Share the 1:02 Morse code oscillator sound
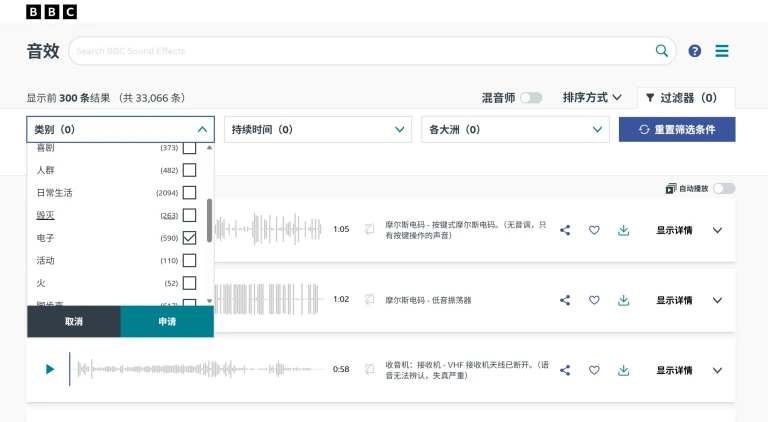The image size is (768, 422). click(x=565, y=300)
